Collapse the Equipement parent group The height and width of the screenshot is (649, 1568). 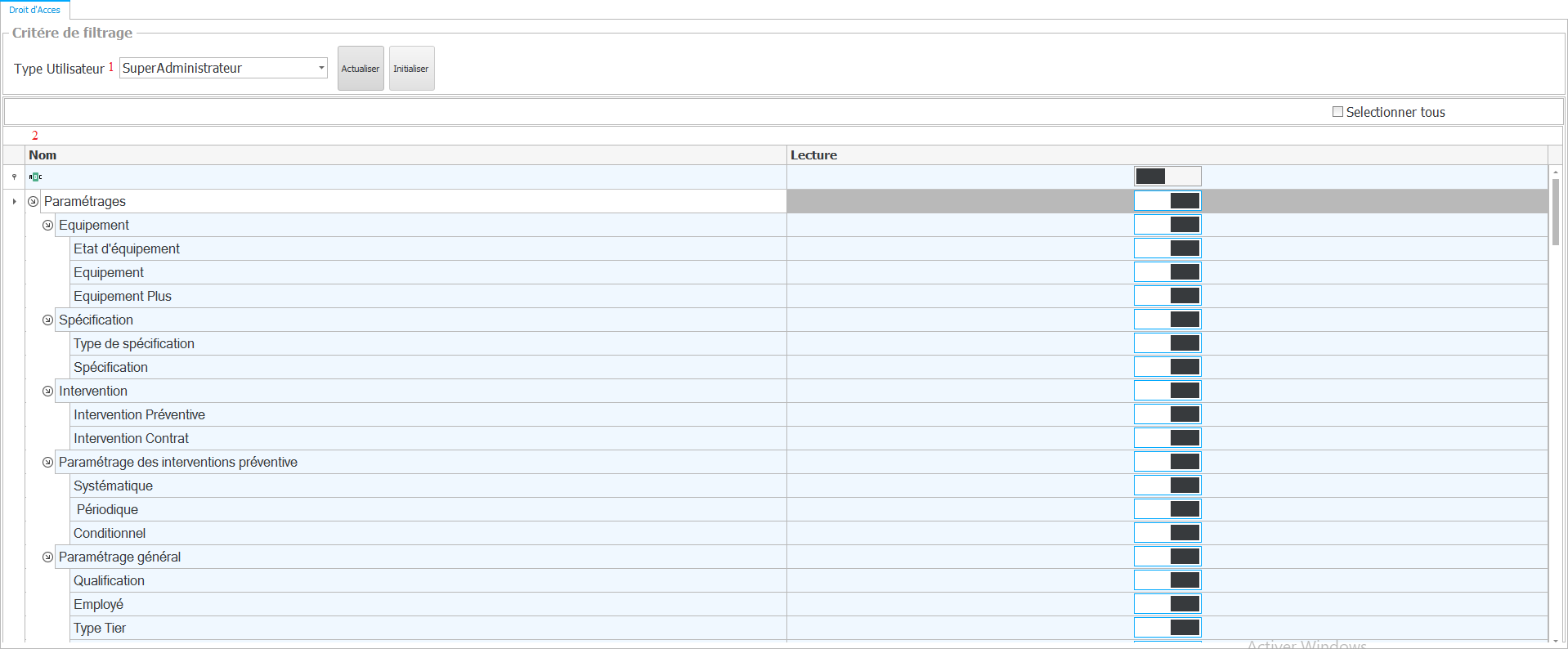point(47,225)
